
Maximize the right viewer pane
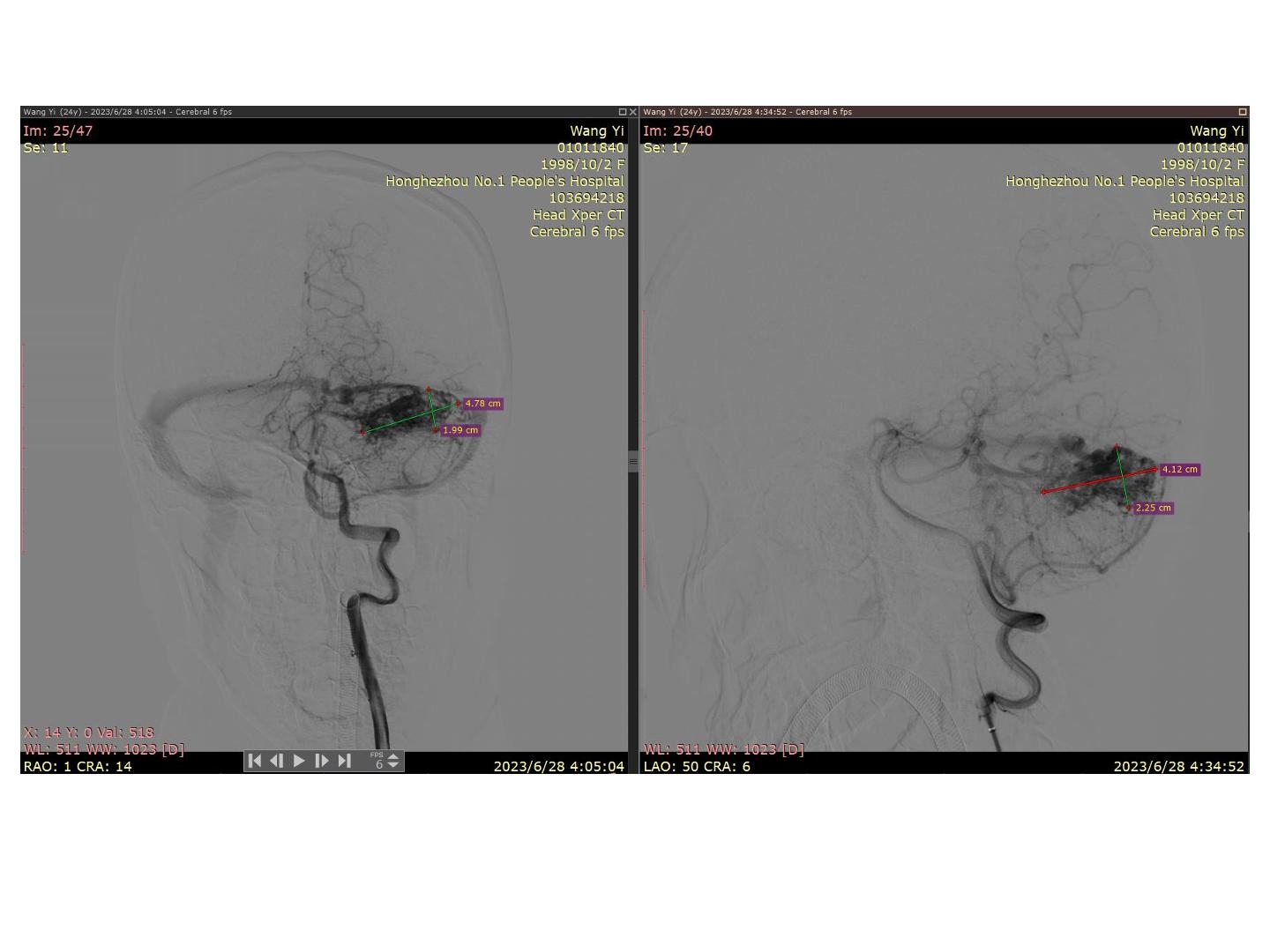point(1243,112)
